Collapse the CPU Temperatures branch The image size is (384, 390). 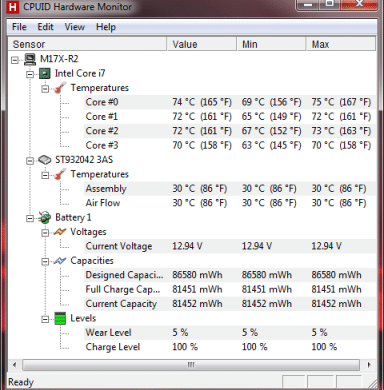(x=45, y=89)
